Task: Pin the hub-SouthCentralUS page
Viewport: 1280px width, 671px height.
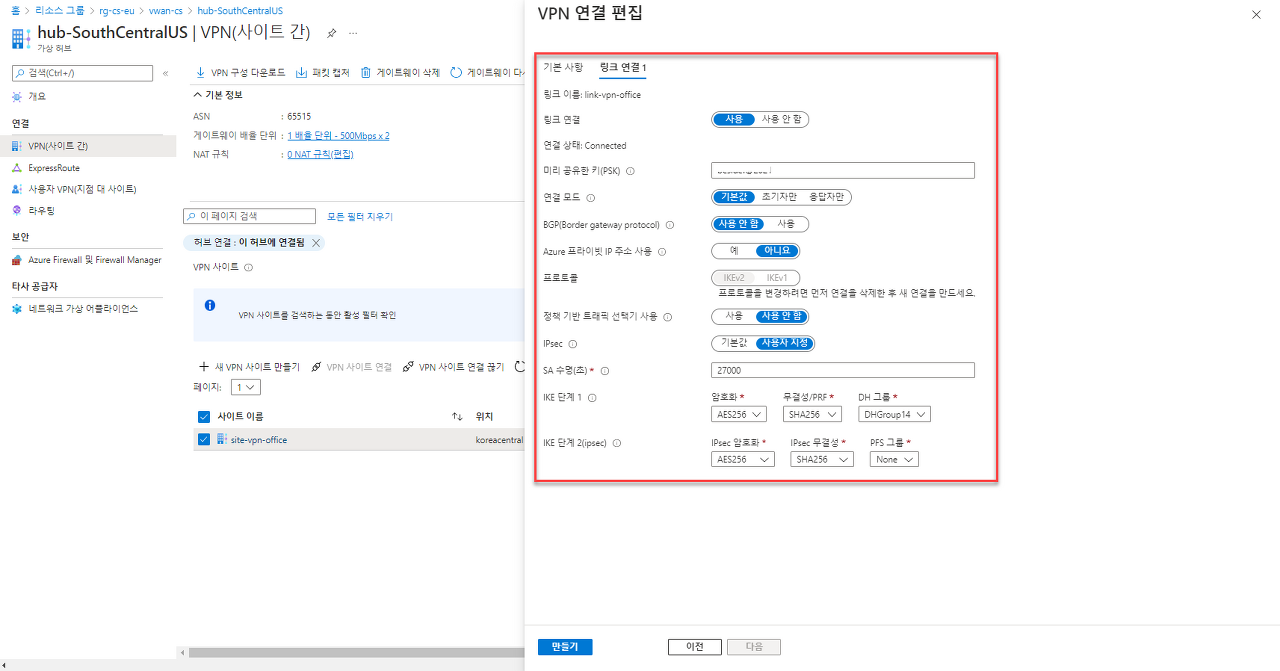Action: pos(332,33)
